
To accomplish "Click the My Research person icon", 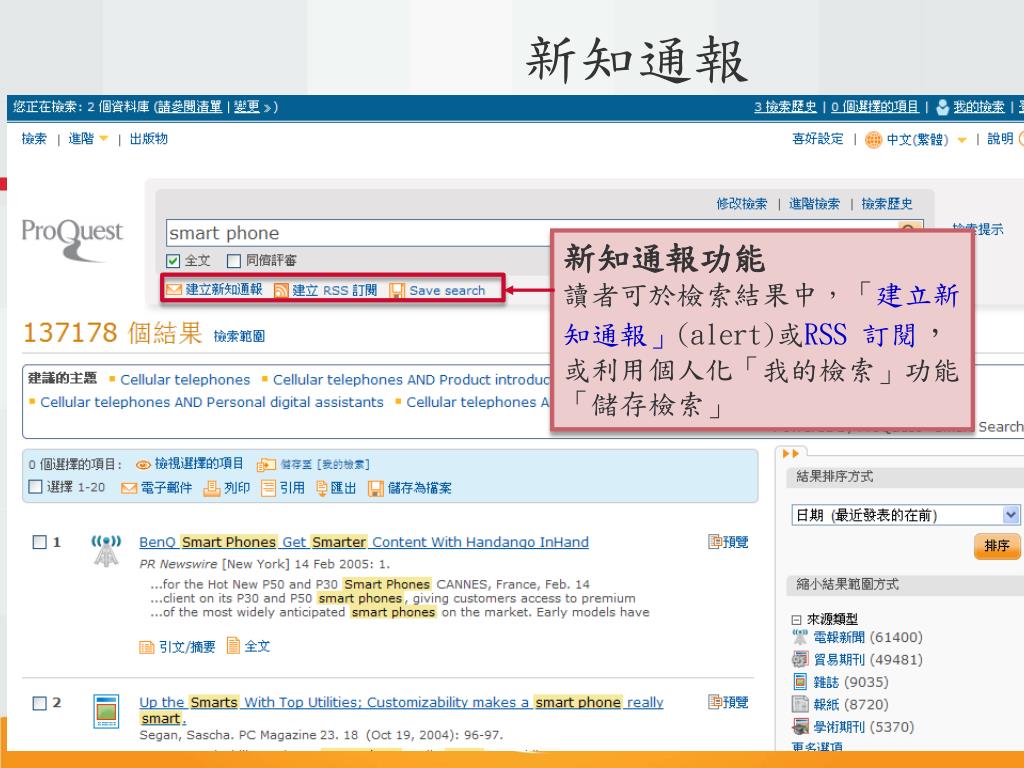I will pos(942,107).
